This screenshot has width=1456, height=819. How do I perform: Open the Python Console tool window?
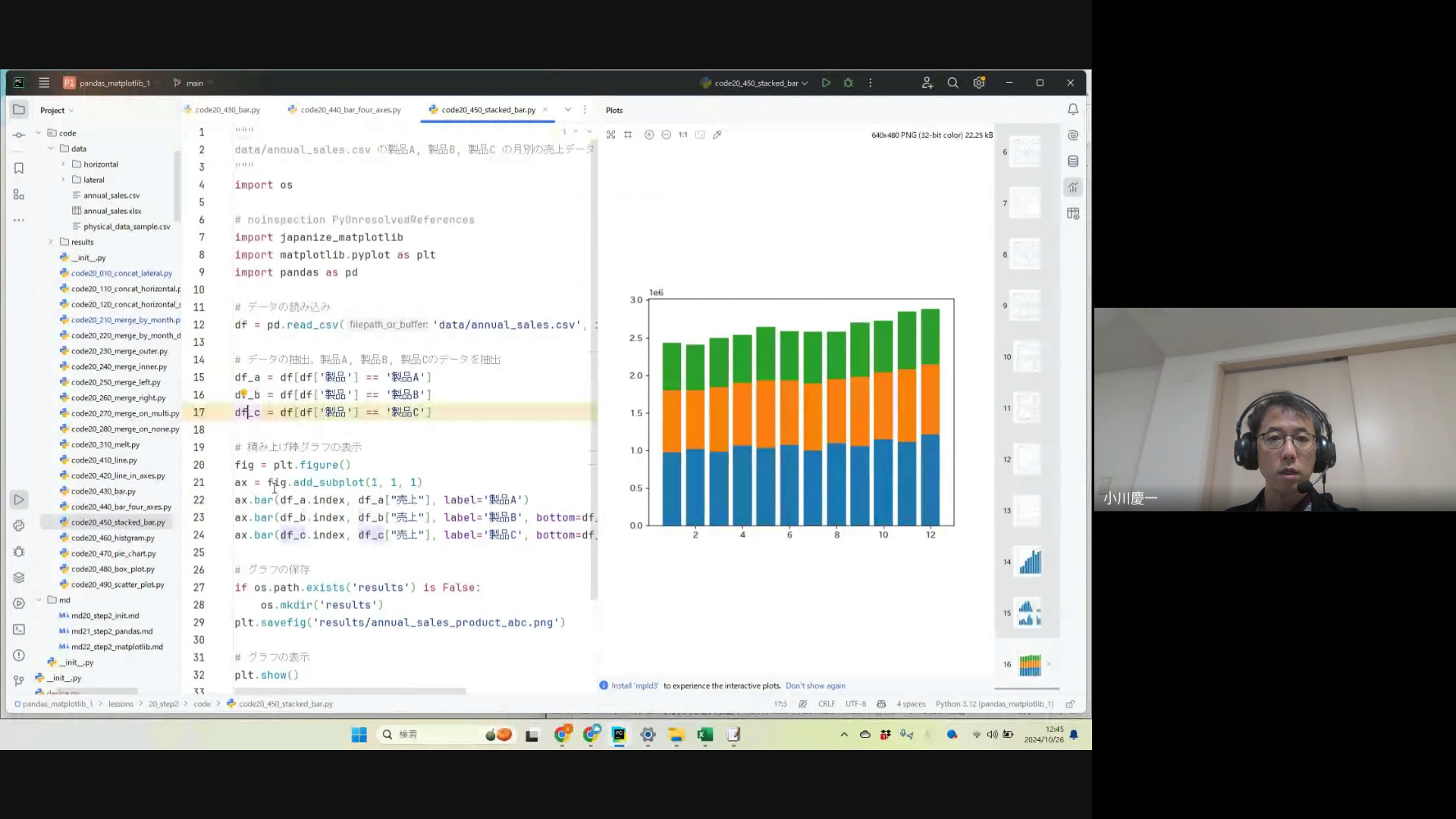19,526
